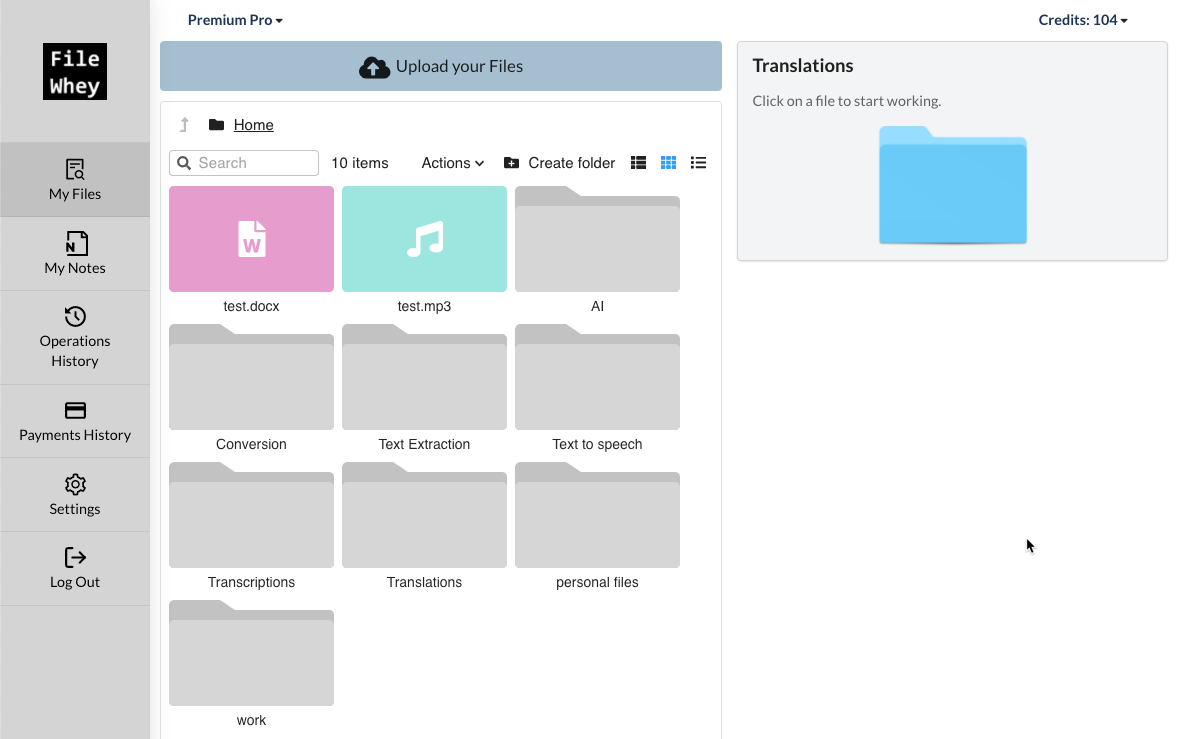The height and width of the screenshot is (739, 1182).
Task: Open the Translations folder in grid
Action: (x=424, y=515)
